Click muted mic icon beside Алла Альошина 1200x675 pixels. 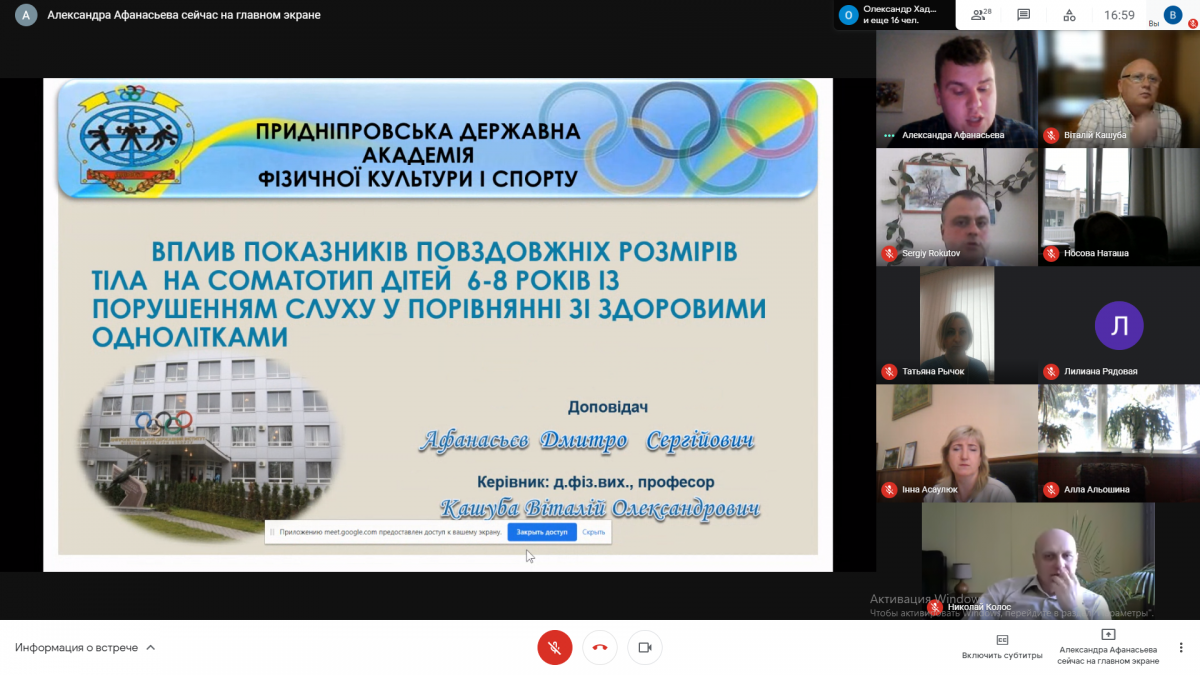pyautogui.click(x=1051, y=489)
